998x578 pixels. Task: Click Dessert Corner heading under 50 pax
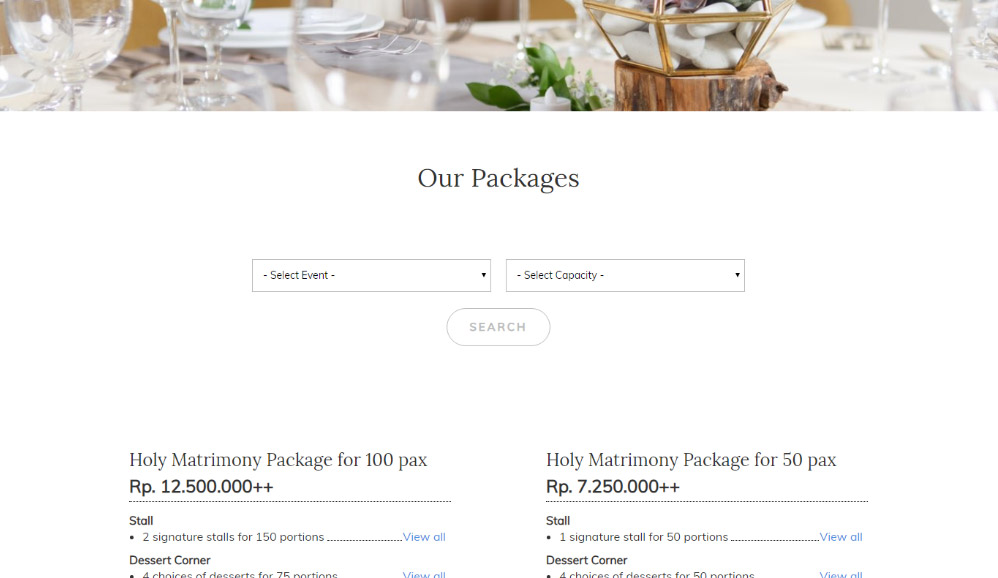587,560
